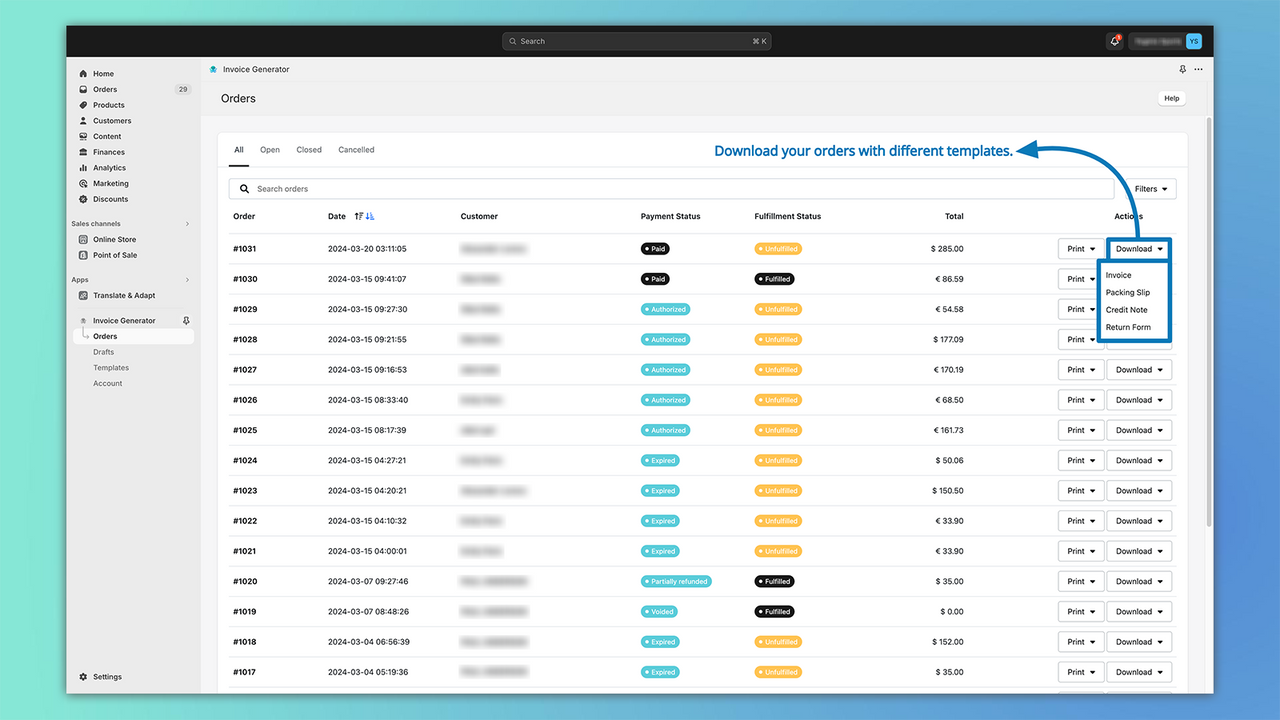Open Home from the sidebar
1280x720 pixels.
[x=103, y=74]
